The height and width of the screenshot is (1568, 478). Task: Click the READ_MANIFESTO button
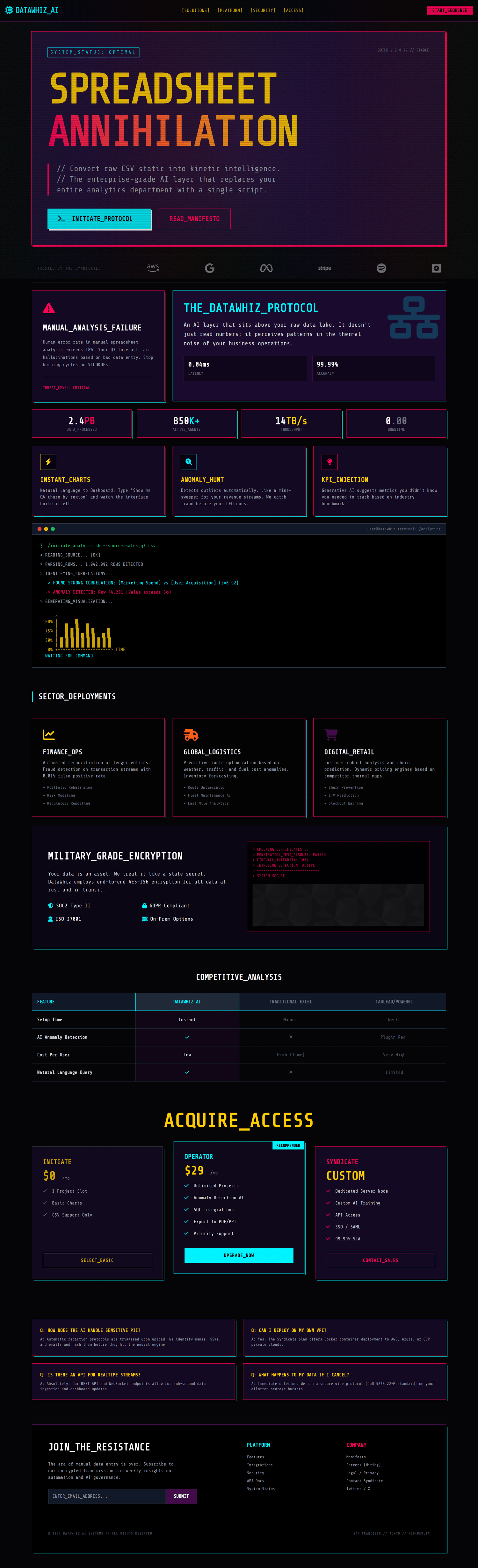pos(194,218)
